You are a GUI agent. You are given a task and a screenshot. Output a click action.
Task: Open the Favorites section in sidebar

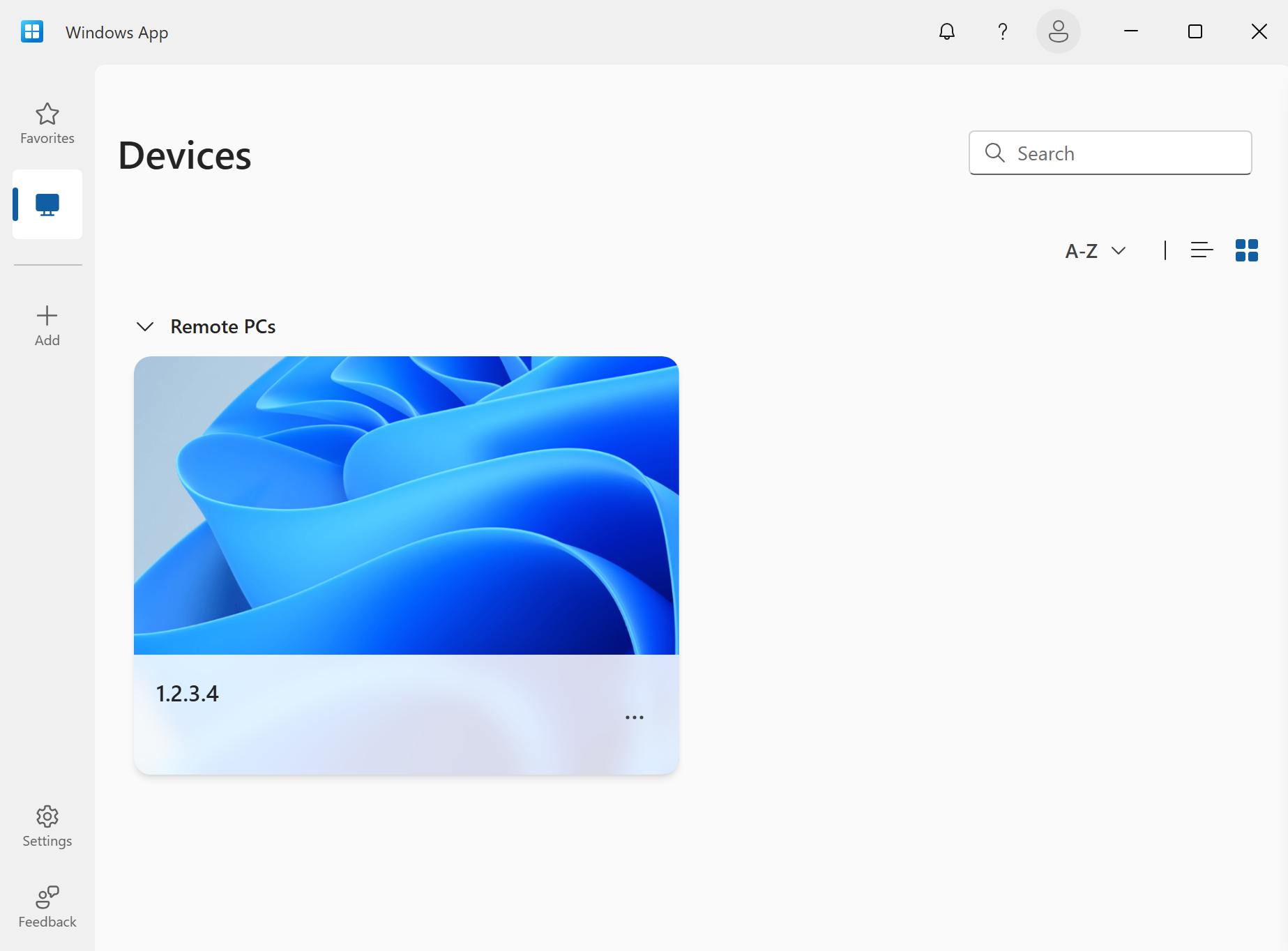[x=47, y=124]
